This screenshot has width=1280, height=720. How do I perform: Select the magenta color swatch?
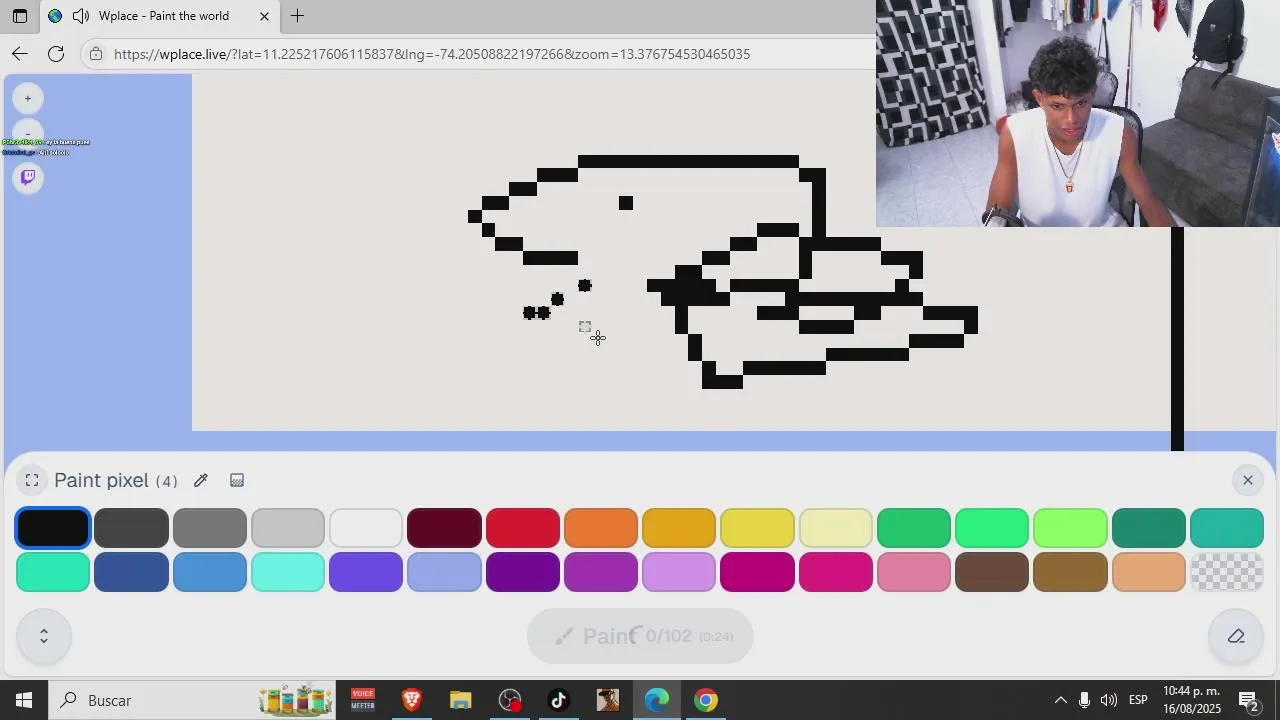757,572
